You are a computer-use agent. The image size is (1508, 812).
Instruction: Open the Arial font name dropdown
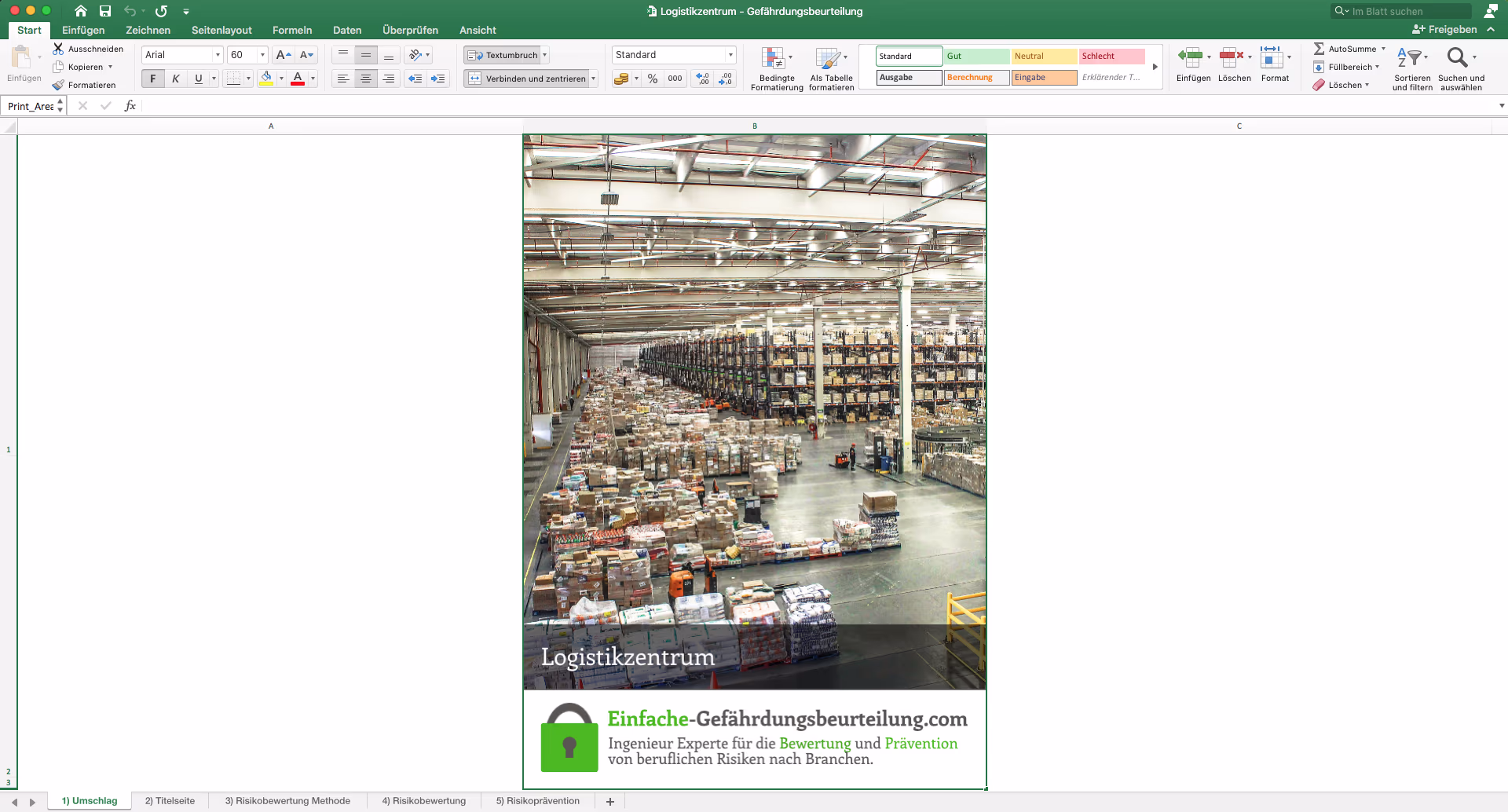[x=218, y=55]
